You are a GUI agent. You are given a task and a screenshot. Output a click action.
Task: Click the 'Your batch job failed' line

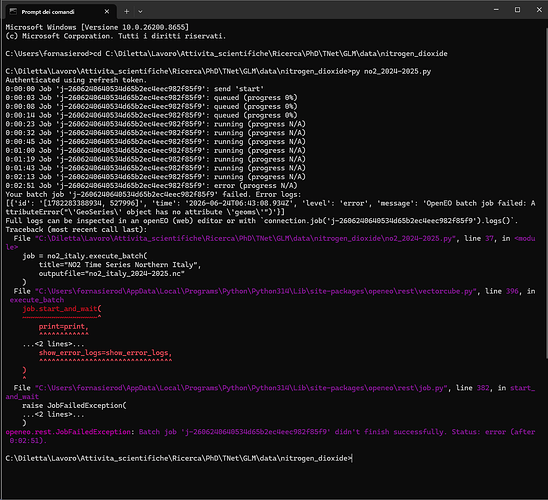tap(153, 194)
